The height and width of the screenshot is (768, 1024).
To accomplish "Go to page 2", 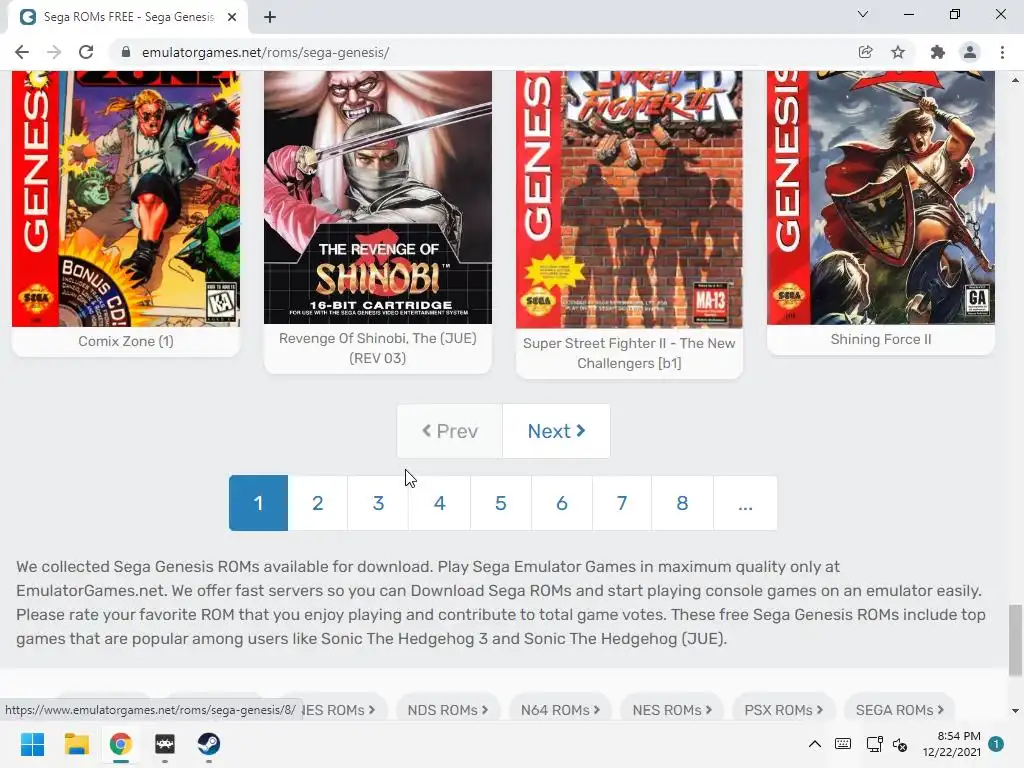I will pyautogui.click(x=317, y=503).
